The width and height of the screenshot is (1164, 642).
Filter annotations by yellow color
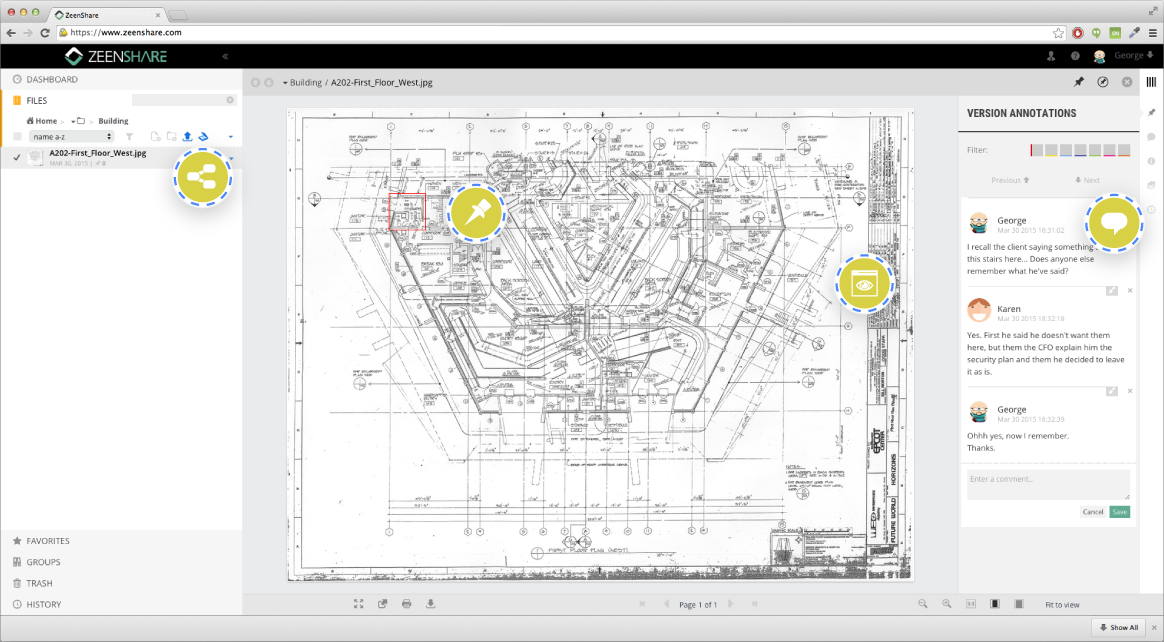click(1051, 150)
